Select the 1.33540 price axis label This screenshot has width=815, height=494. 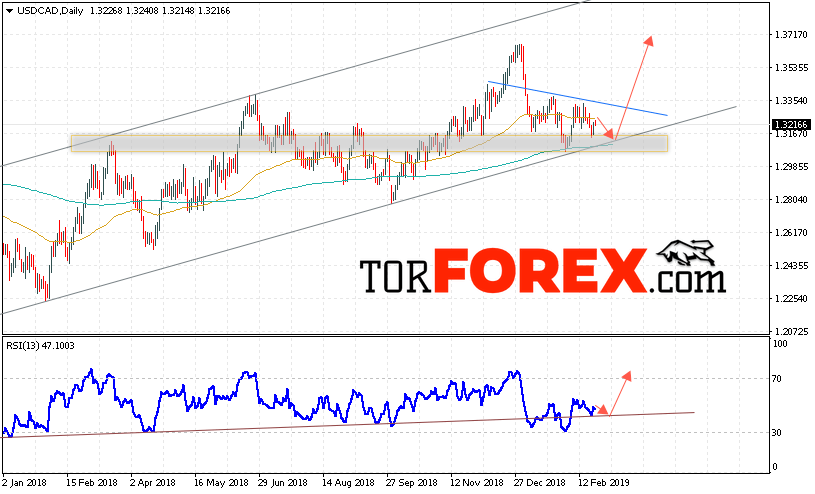(x=791, y=101)
